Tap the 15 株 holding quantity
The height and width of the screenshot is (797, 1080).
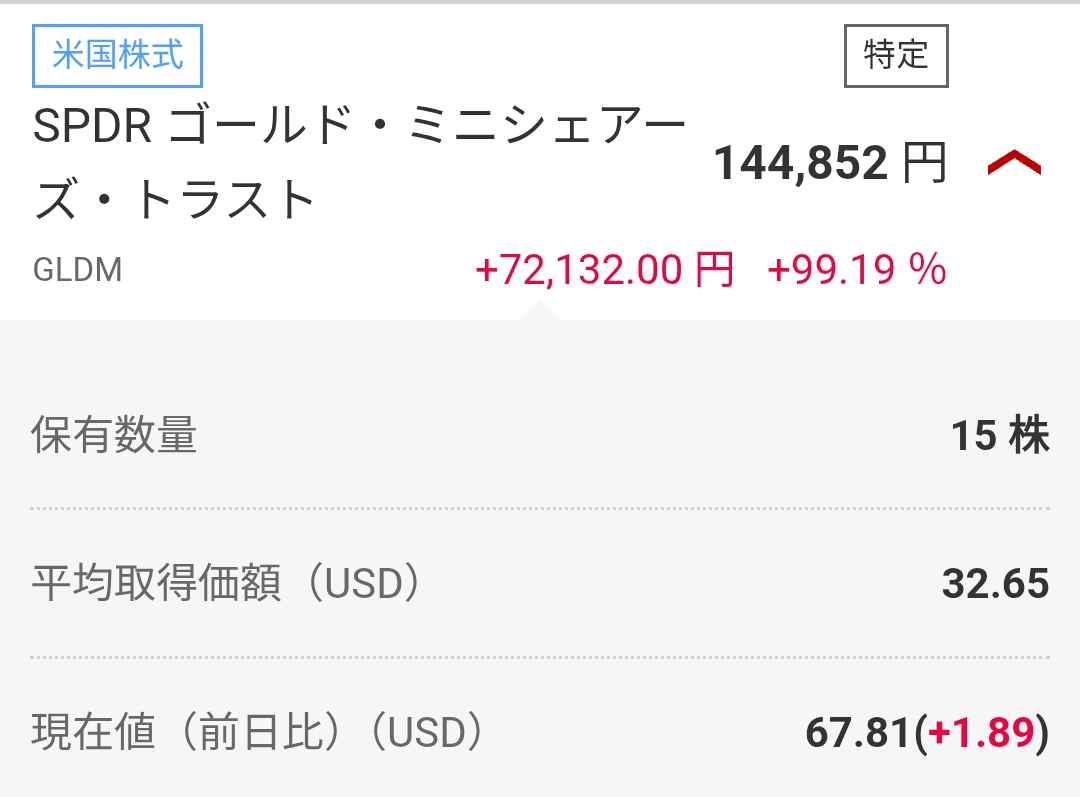pyautogui.click(x=999, y=436)
